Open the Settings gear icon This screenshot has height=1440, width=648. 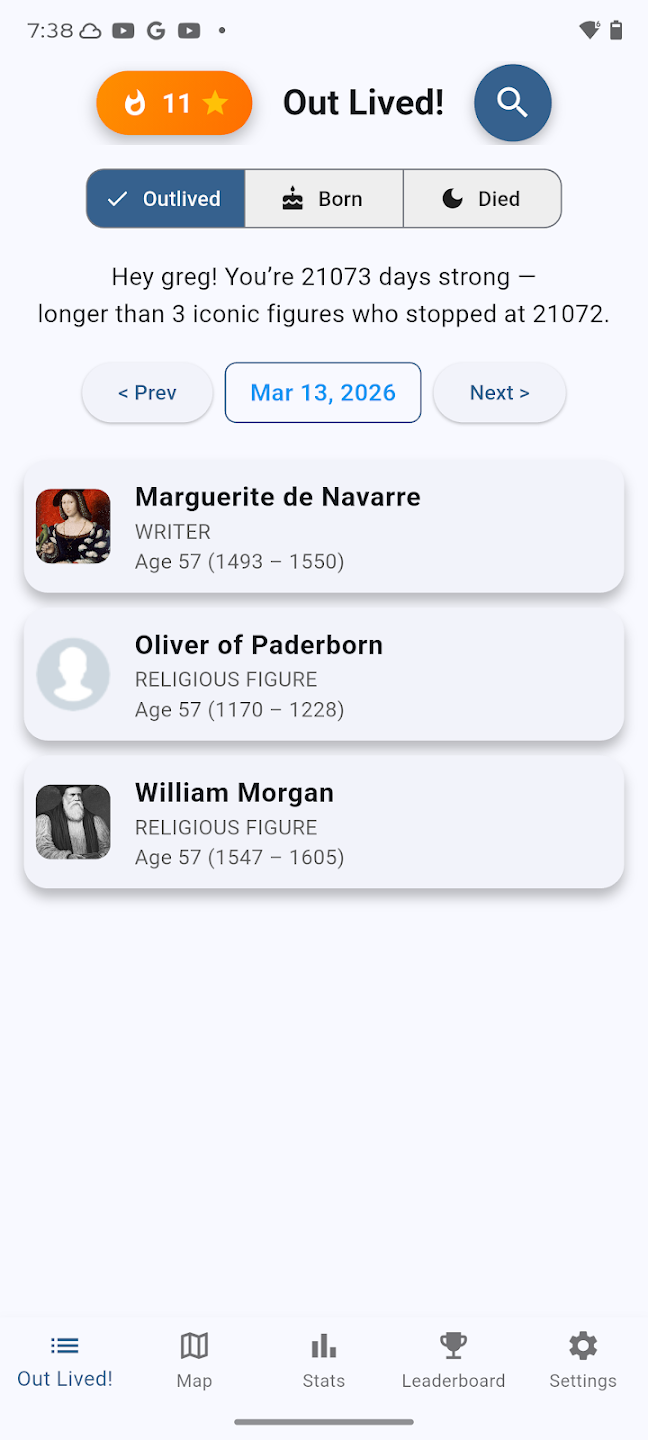click(x=582, y=1346)
